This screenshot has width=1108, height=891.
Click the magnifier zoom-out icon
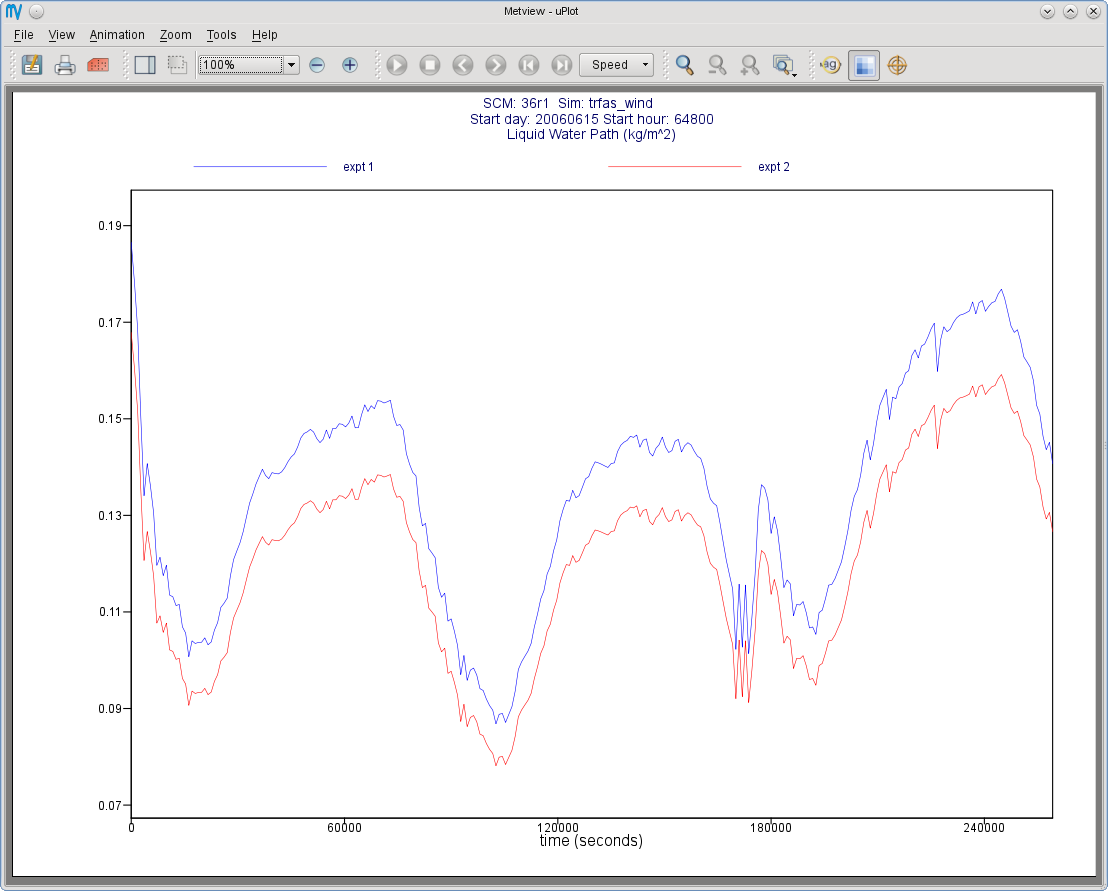pos(717,65)
